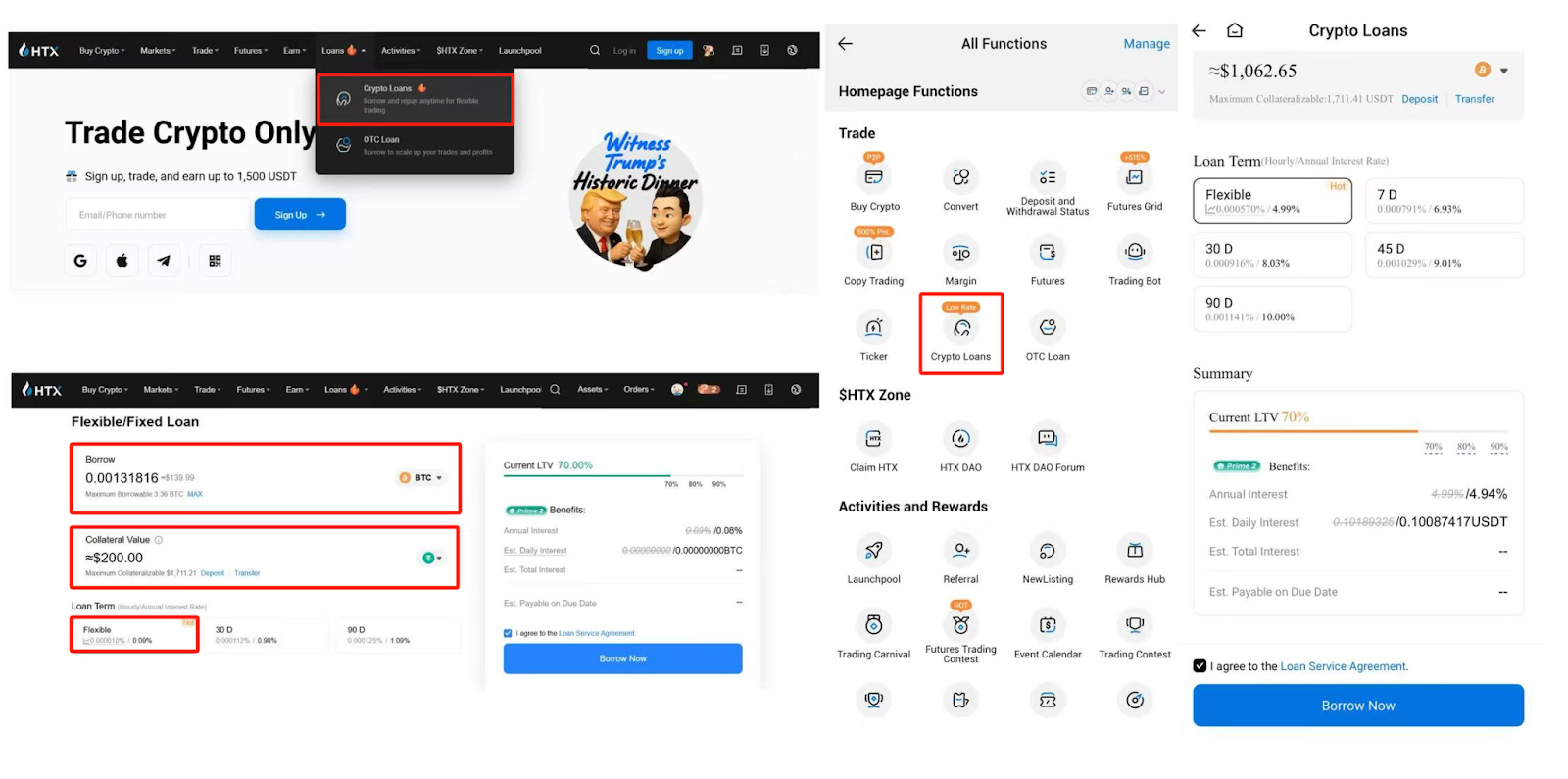Open Orders dropdown in loan page header
Screen dimensions: 1568x779
(638, 389)
